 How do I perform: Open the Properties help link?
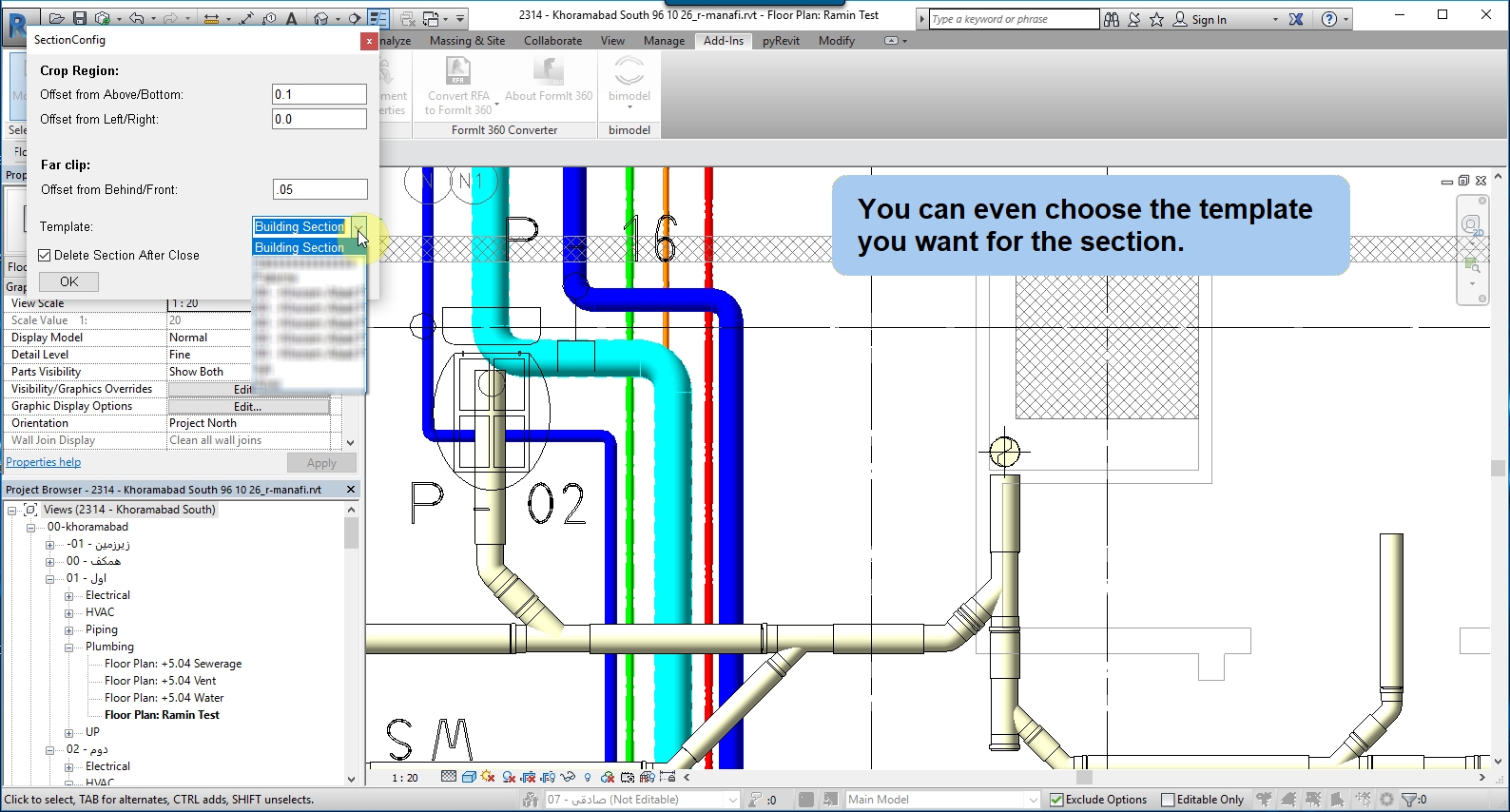pos(44,462)
